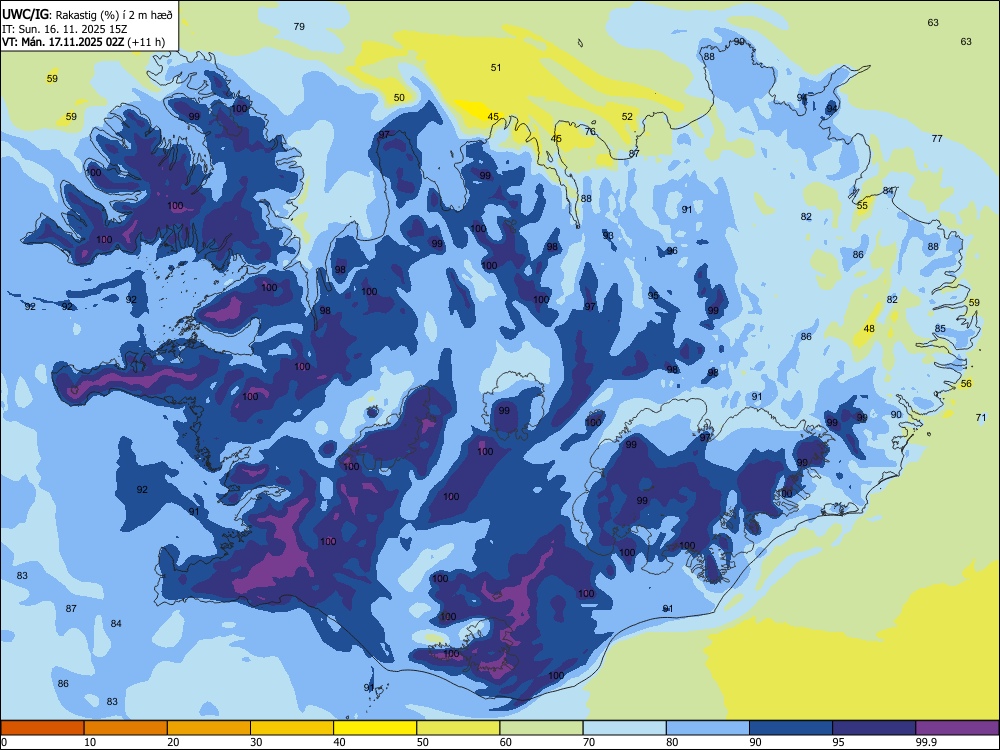
Task: Click the orange 10–20 legend swatch
Action: click(x=126, y=728)
